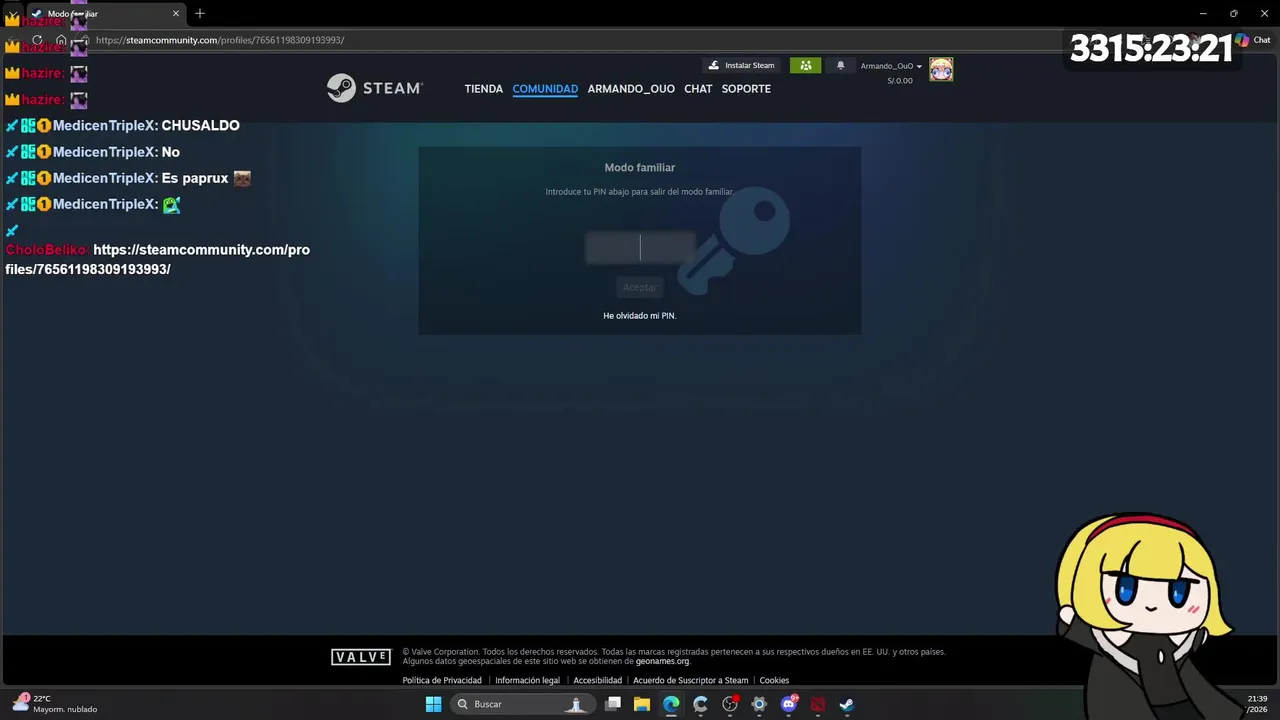1280x720 pixels.
Task: Click the 'He olvidado mi PIN' link
Action: pos(640,316)
